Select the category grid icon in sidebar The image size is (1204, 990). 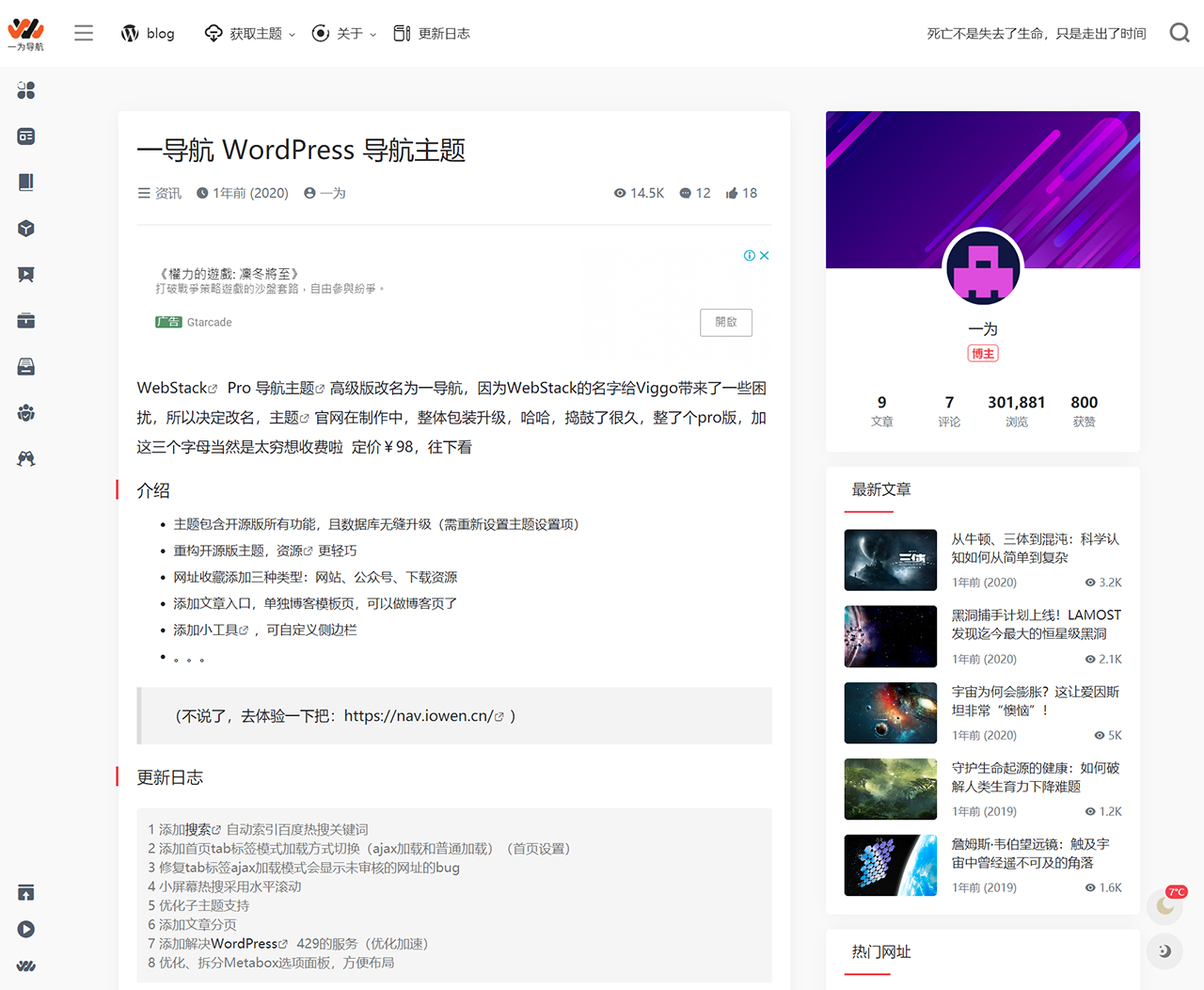[x=25, y=89]
